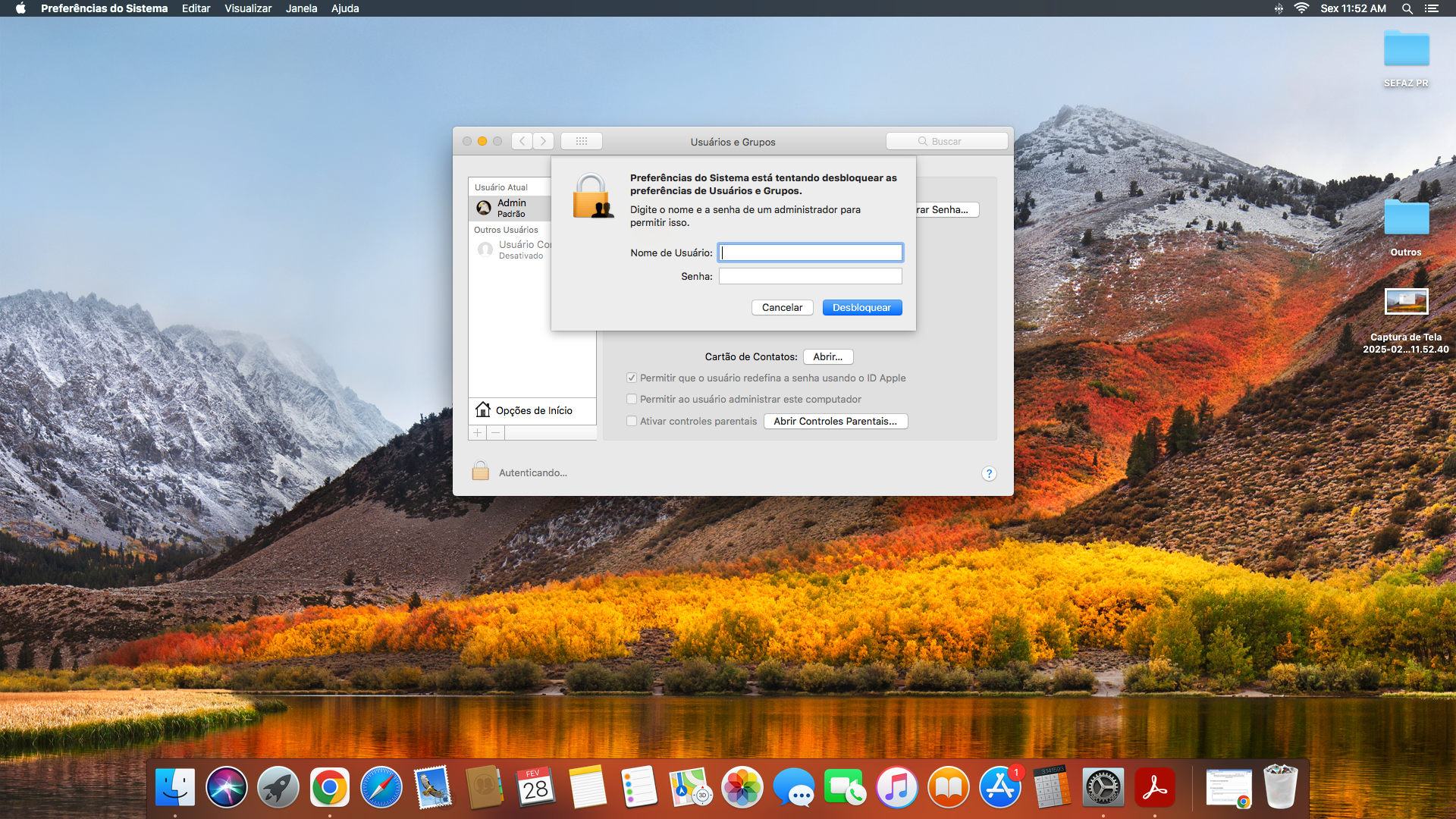Open the notification center list icon
This screenshot has height=819, width=1456.
click(1431, 8)
